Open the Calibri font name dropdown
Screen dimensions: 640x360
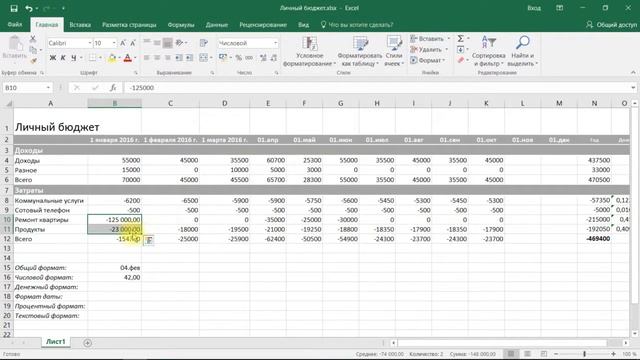(x=90, y=43)
